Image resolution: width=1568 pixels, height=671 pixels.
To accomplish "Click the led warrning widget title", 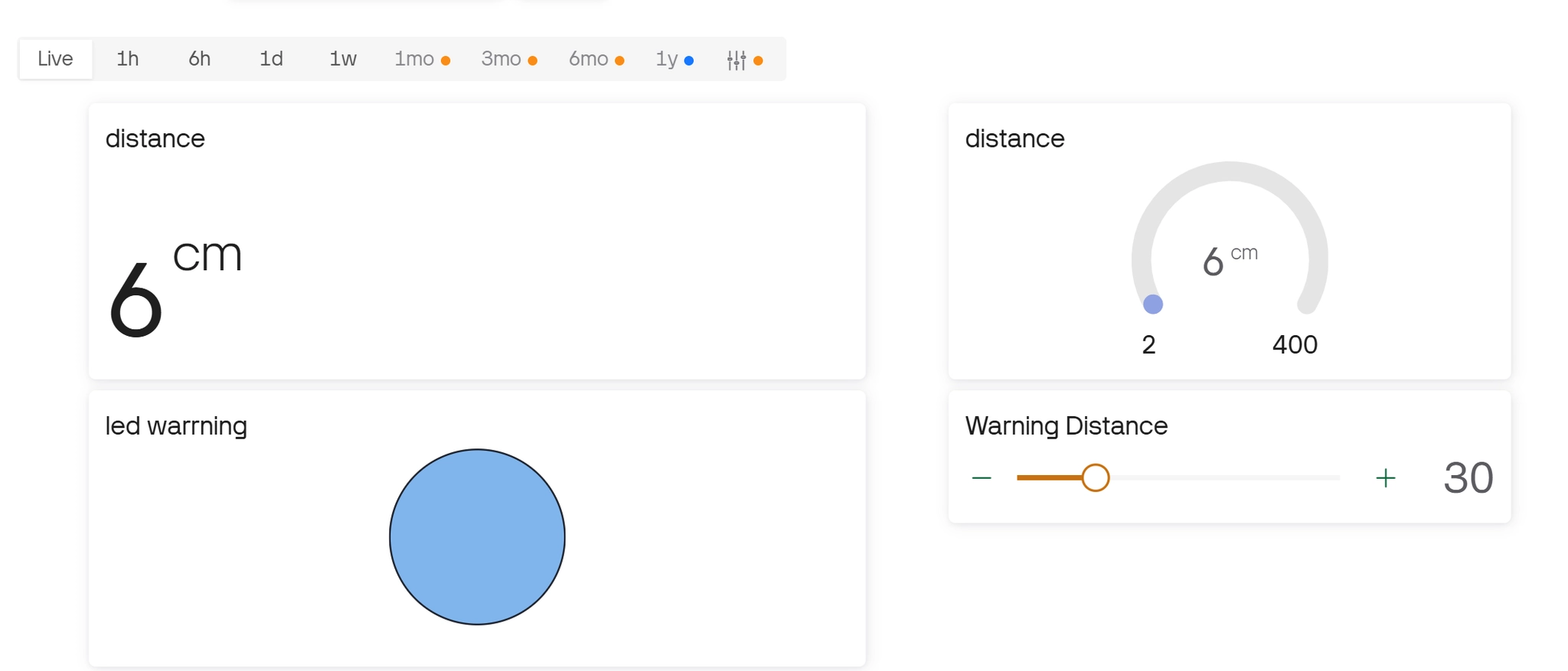I will click(176, 426).
